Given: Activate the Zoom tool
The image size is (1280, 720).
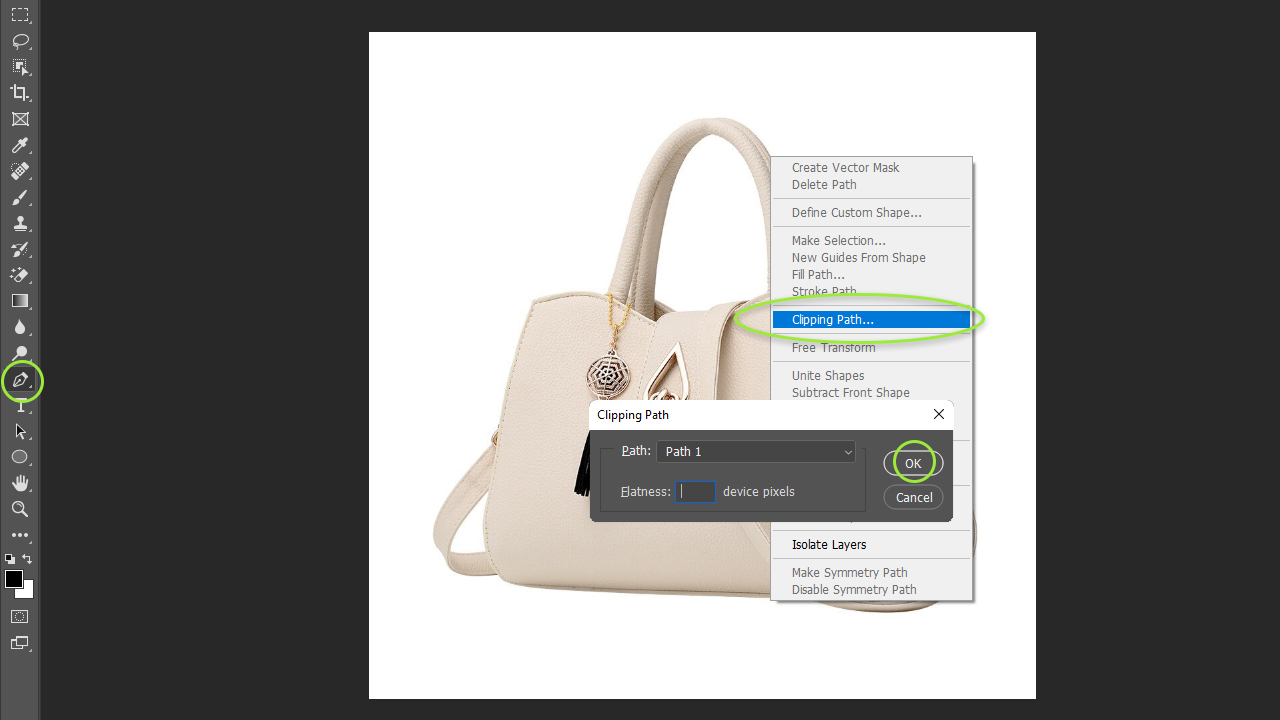Looking at the screenshot, I should (20, 509).
